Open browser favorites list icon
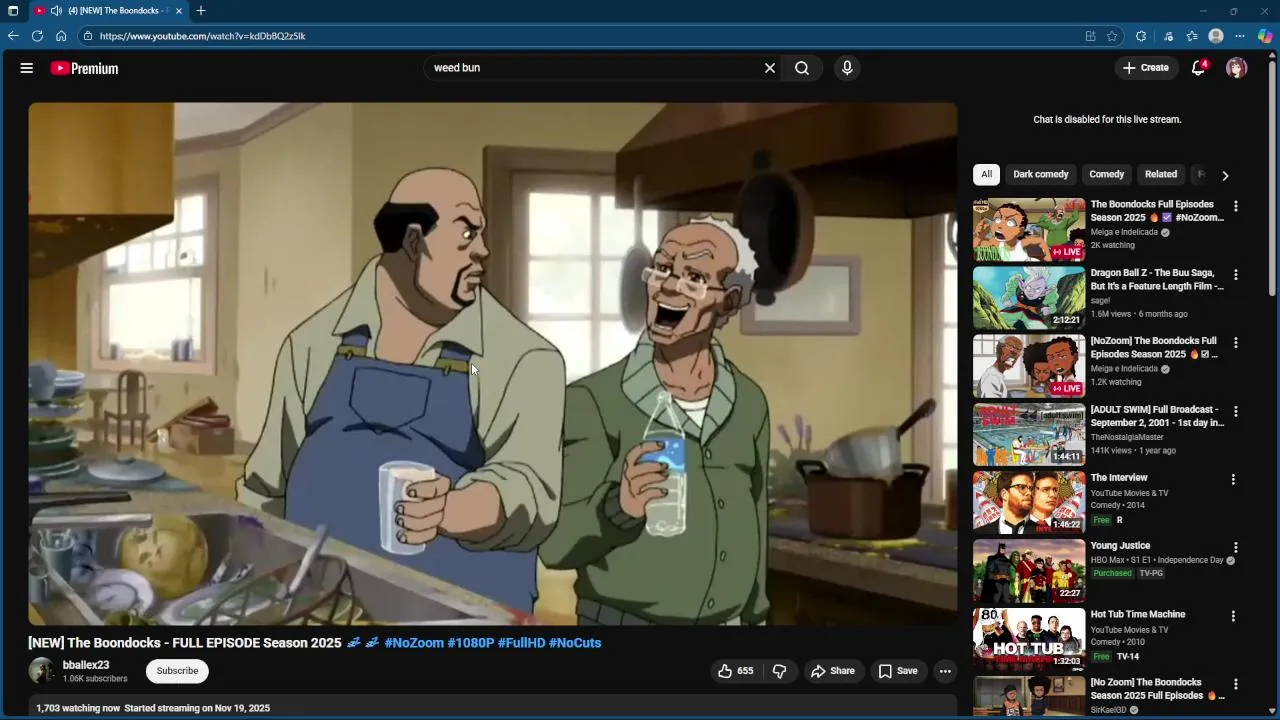The width and height of the screenshot is (1280, 720). click(1192, 36)
